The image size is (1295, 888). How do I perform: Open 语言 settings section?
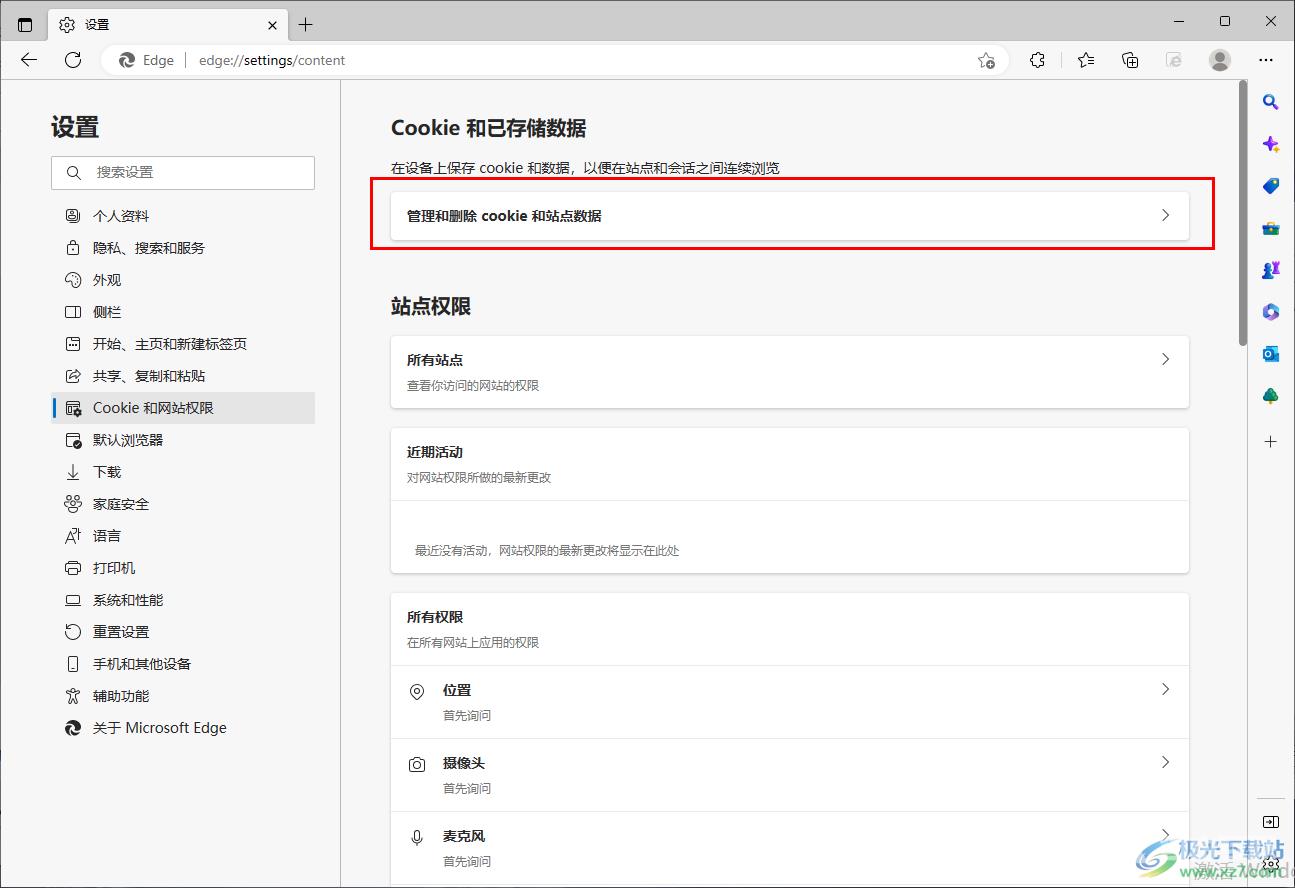pos(183,536)
